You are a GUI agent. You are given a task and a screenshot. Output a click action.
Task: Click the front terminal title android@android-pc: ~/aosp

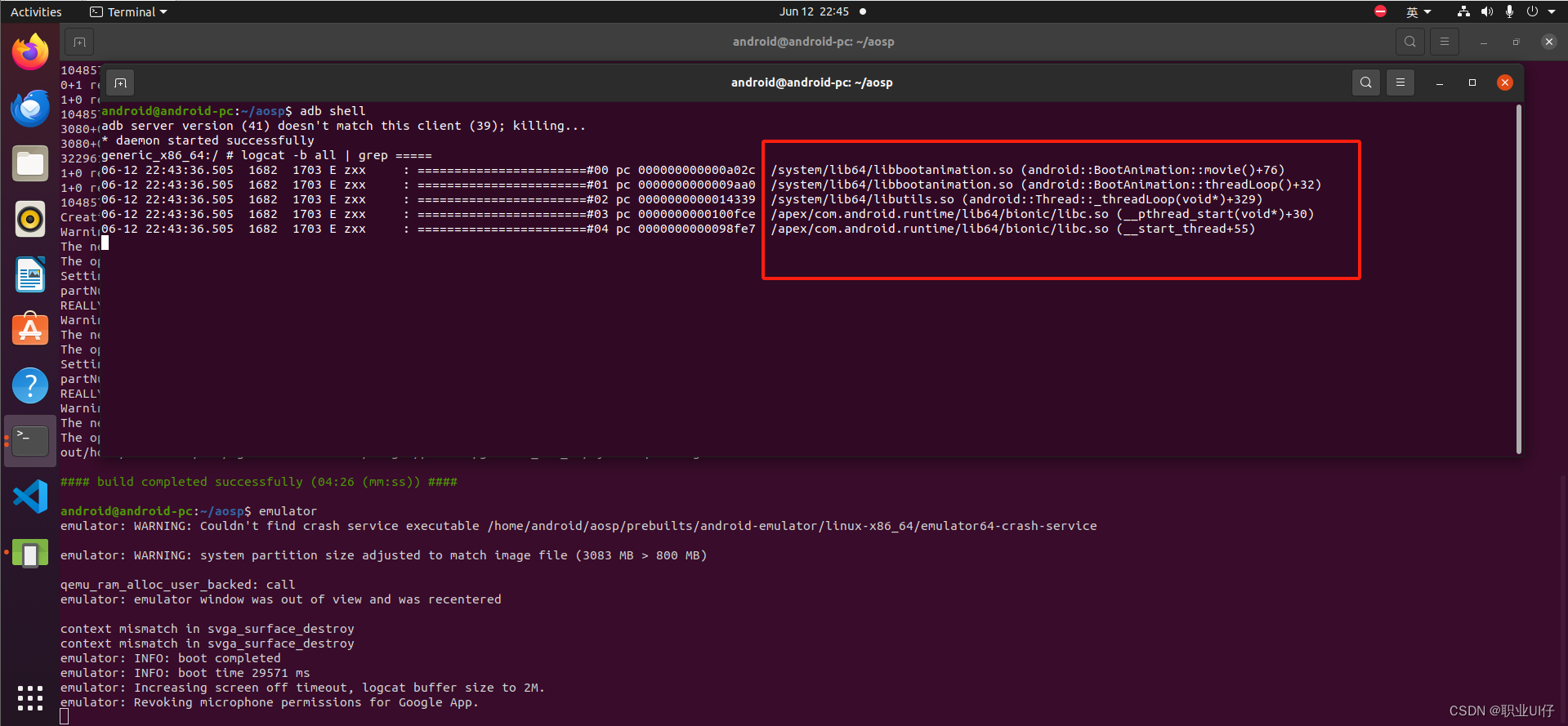pos(811,82)
